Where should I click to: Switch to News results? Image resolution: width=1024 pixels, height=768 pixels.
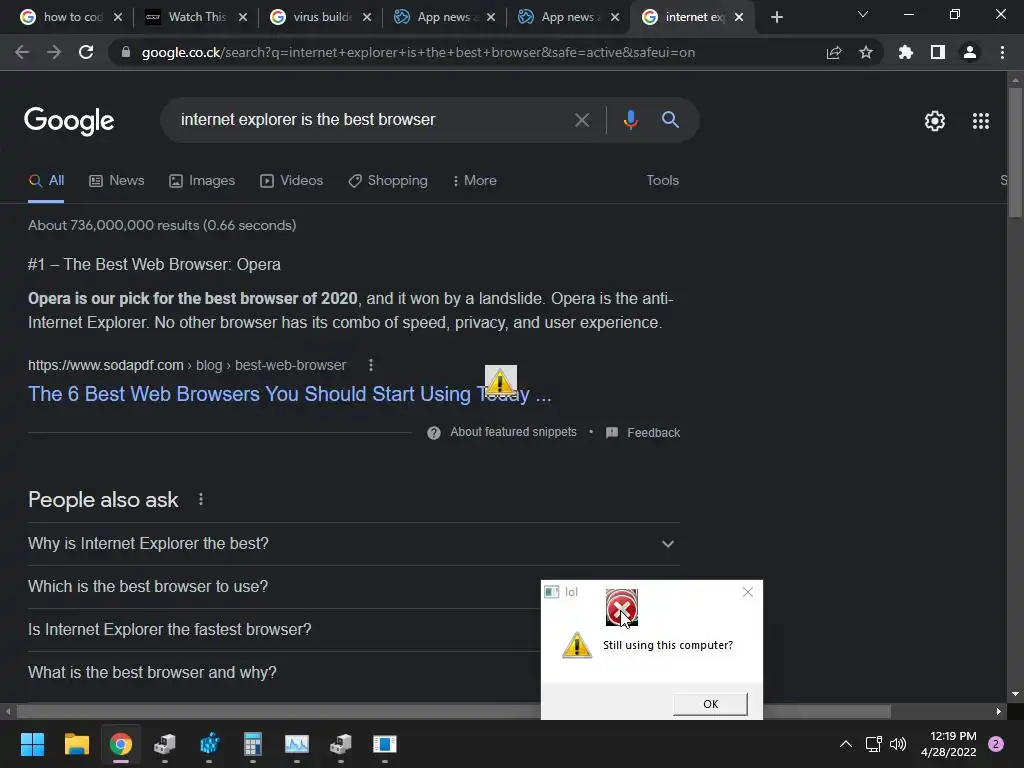(x=117, y=181)
